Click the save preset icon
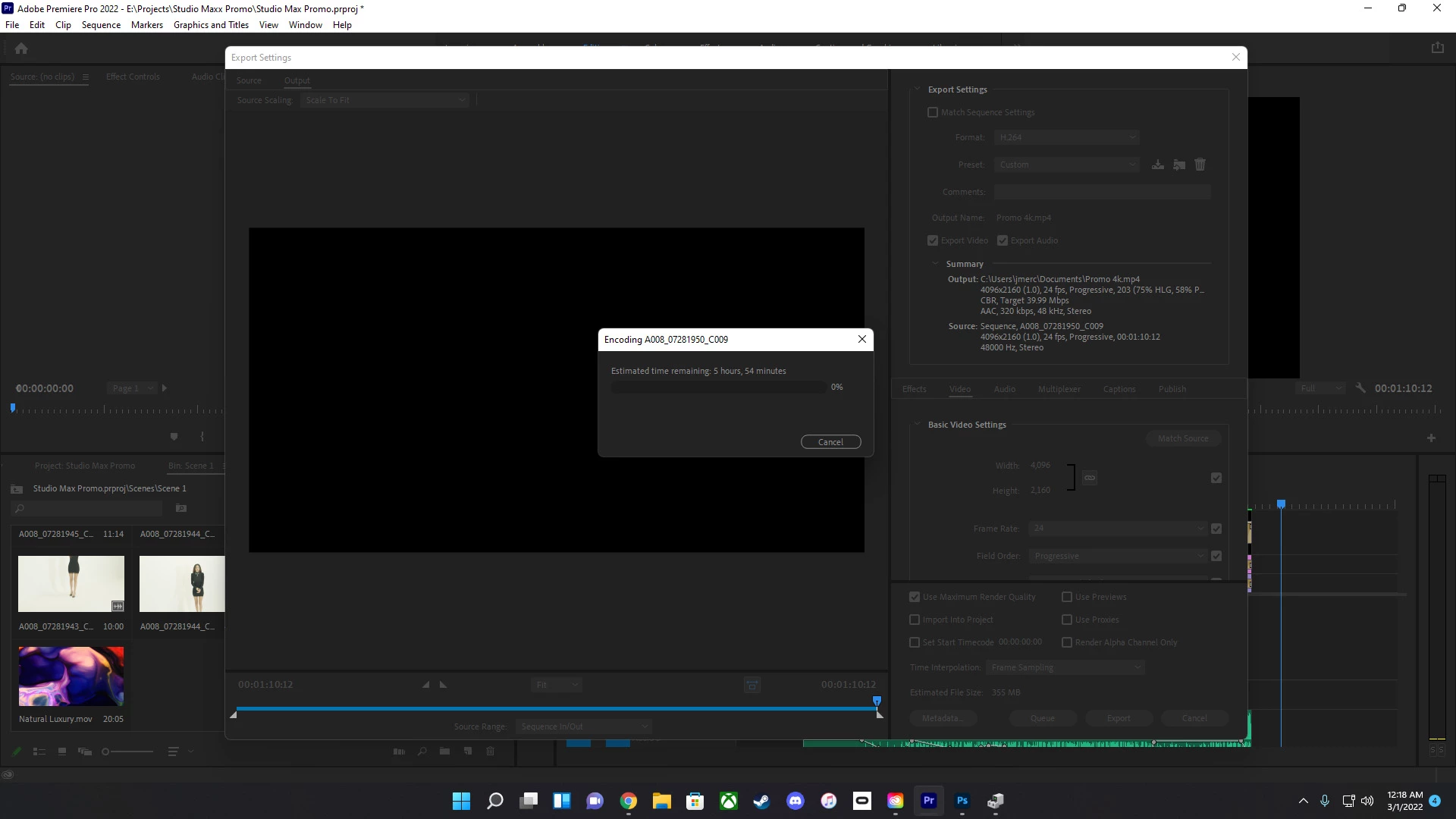Screen dimensions: 1456x819 [1158, 165]
